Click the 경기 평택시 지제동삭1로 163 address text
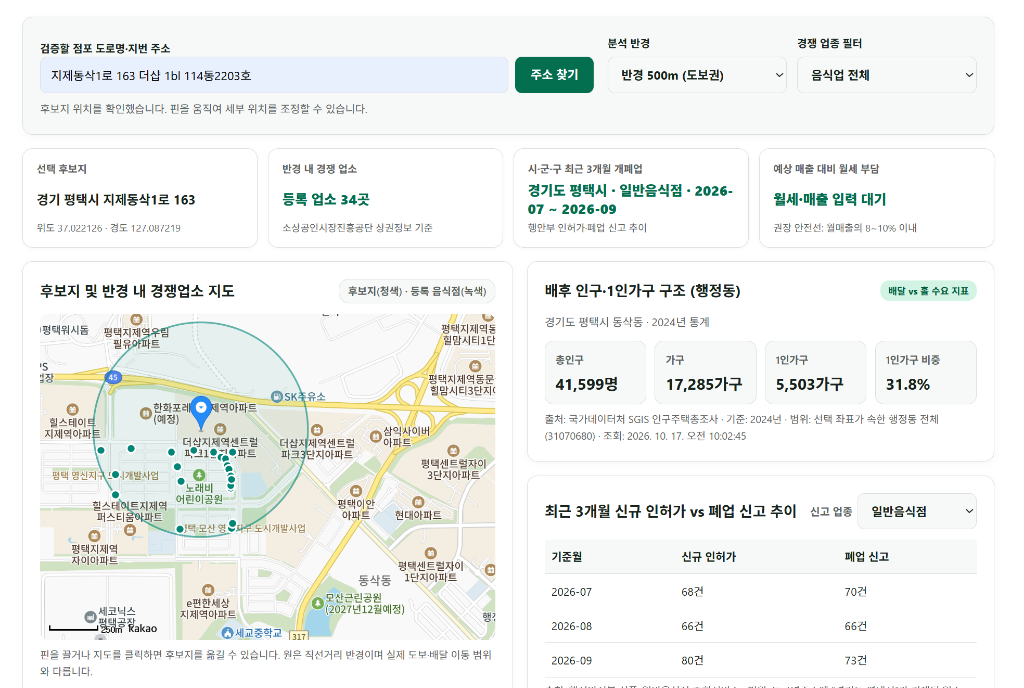Viewport: 1024px width, 688px height. tap(116, 200)
